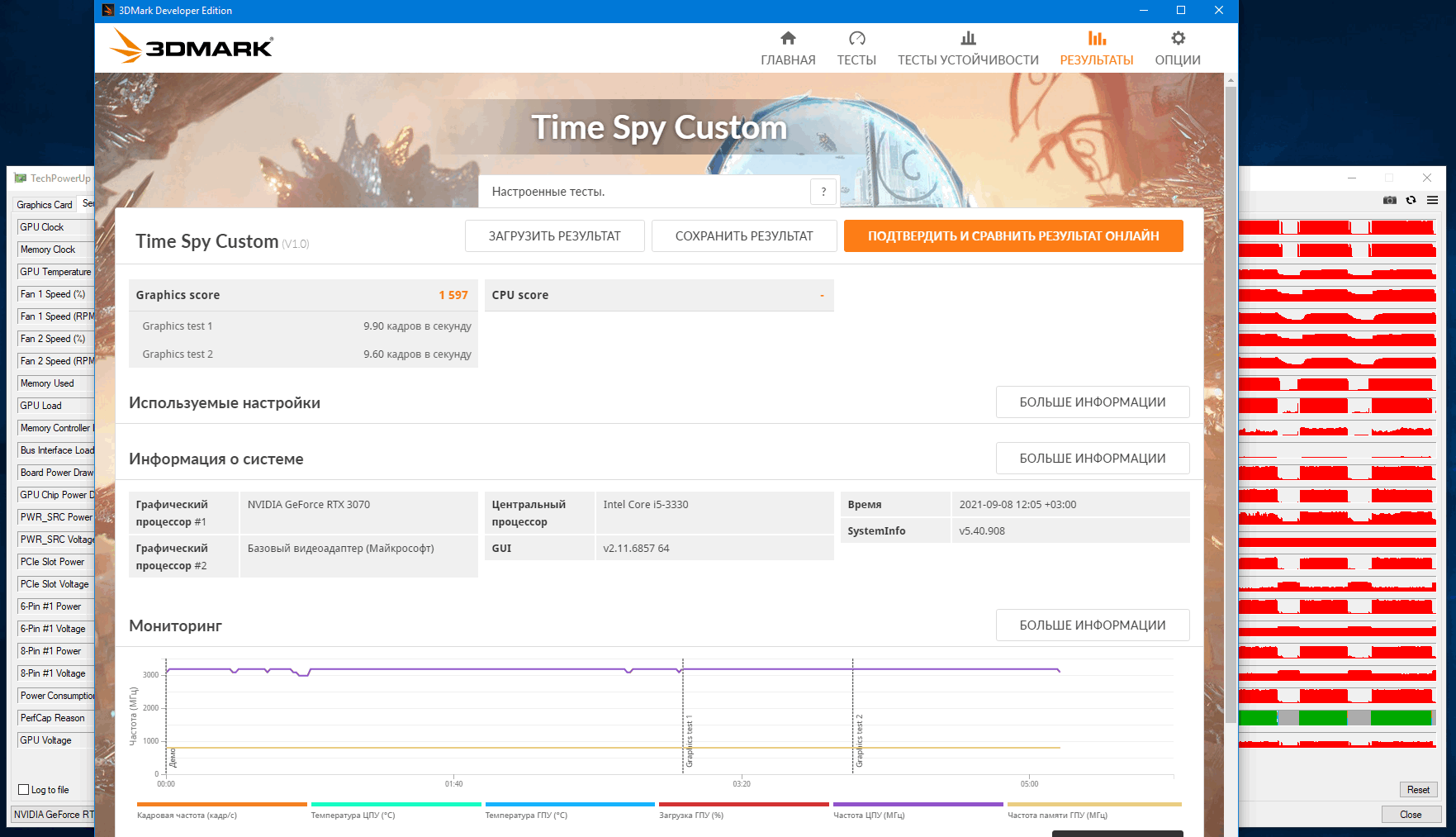Click CPU score header
1456x837 pixels.
click(659, 295)
